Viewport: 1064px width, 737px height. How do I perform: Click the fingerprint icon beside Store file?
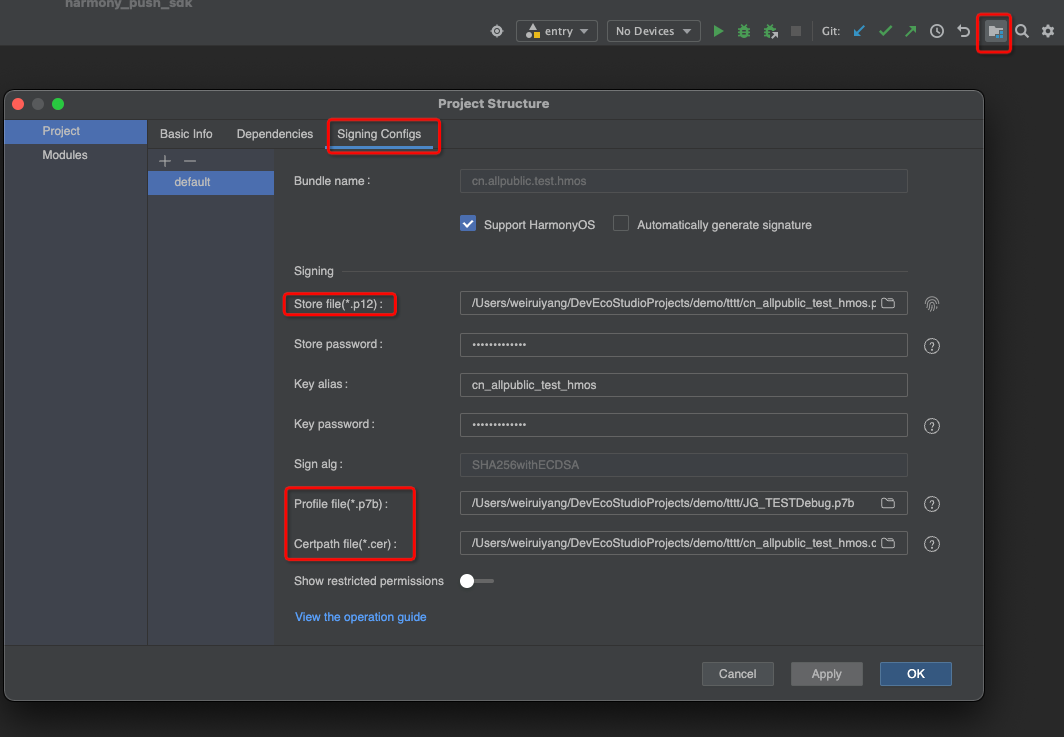tap(932, 304)
